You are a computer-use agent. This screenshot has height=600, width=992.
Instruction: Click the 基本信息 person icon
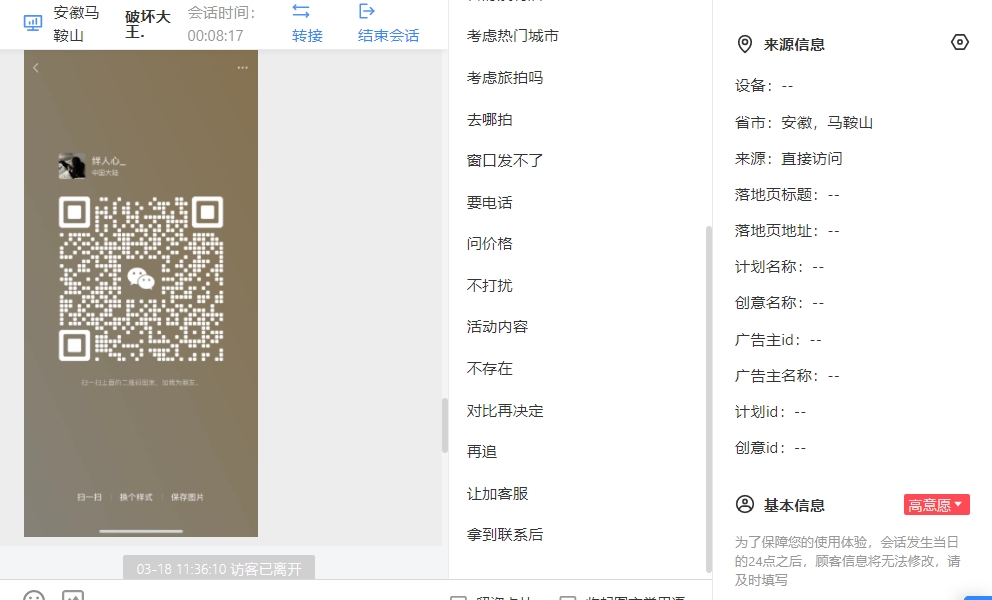(x=745, y=504)
